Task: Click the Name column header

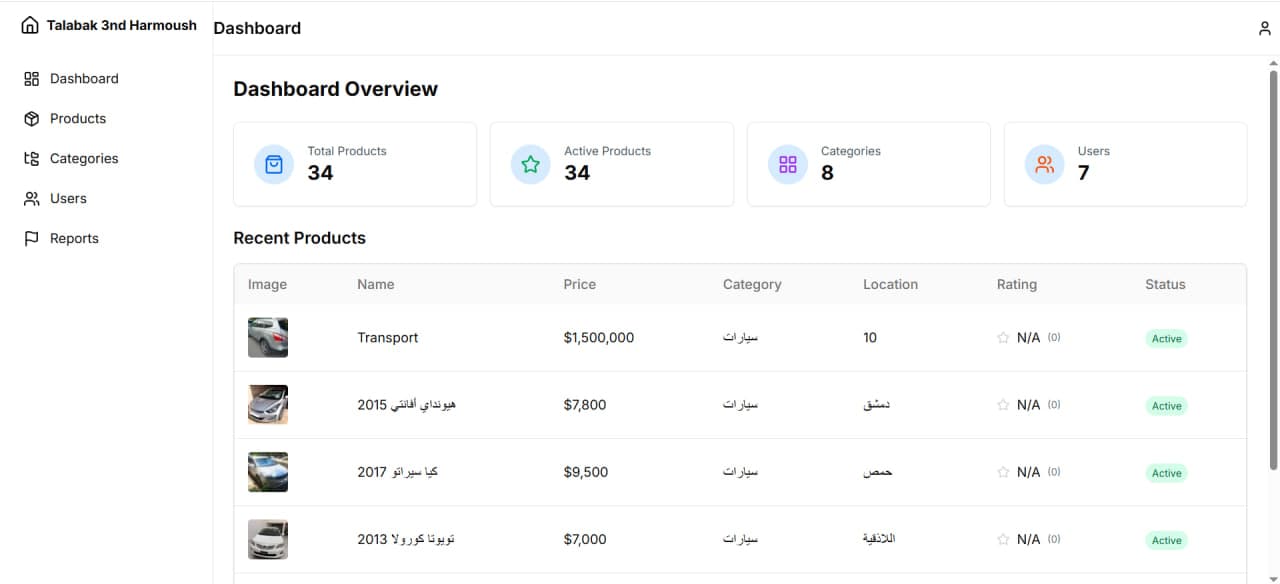Action: tap(376, 284)
